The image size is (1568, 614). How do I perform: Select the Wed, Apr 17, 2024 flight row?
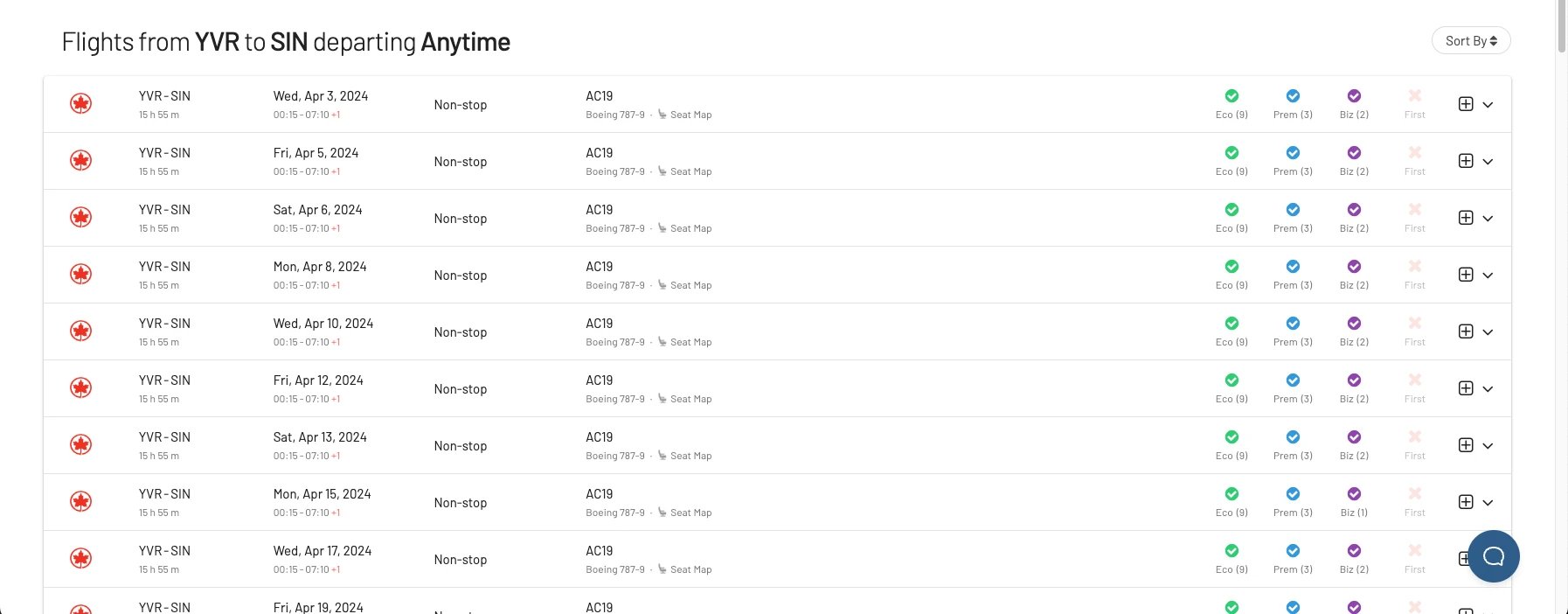point(777,559)
